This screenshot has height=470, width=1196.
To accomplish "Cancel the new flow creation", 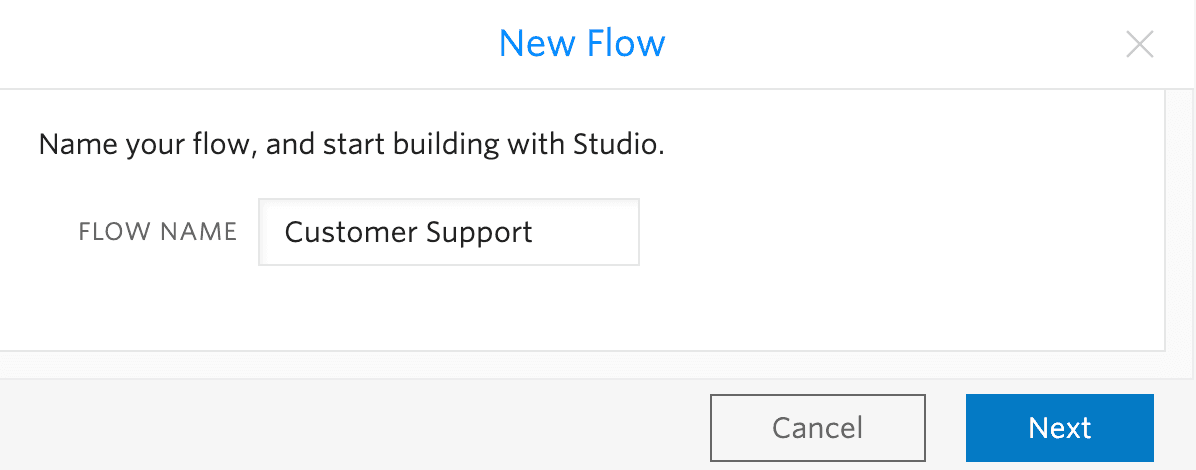I will point(817,428).
